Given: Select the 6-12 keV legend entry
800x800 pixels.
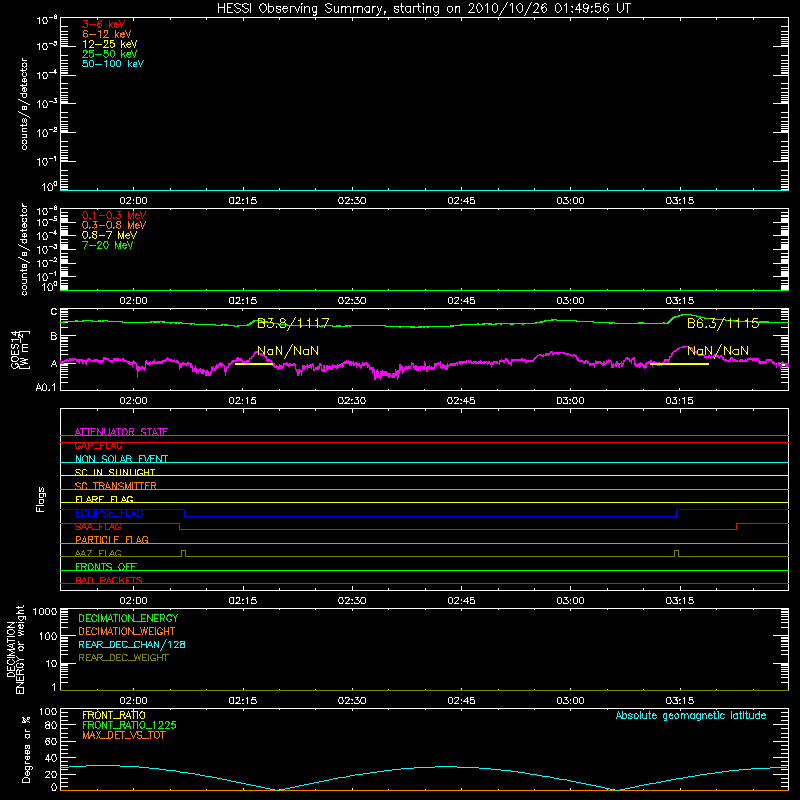Looking at the screenshot, I should pyautogui.click(x=106, y=34).
